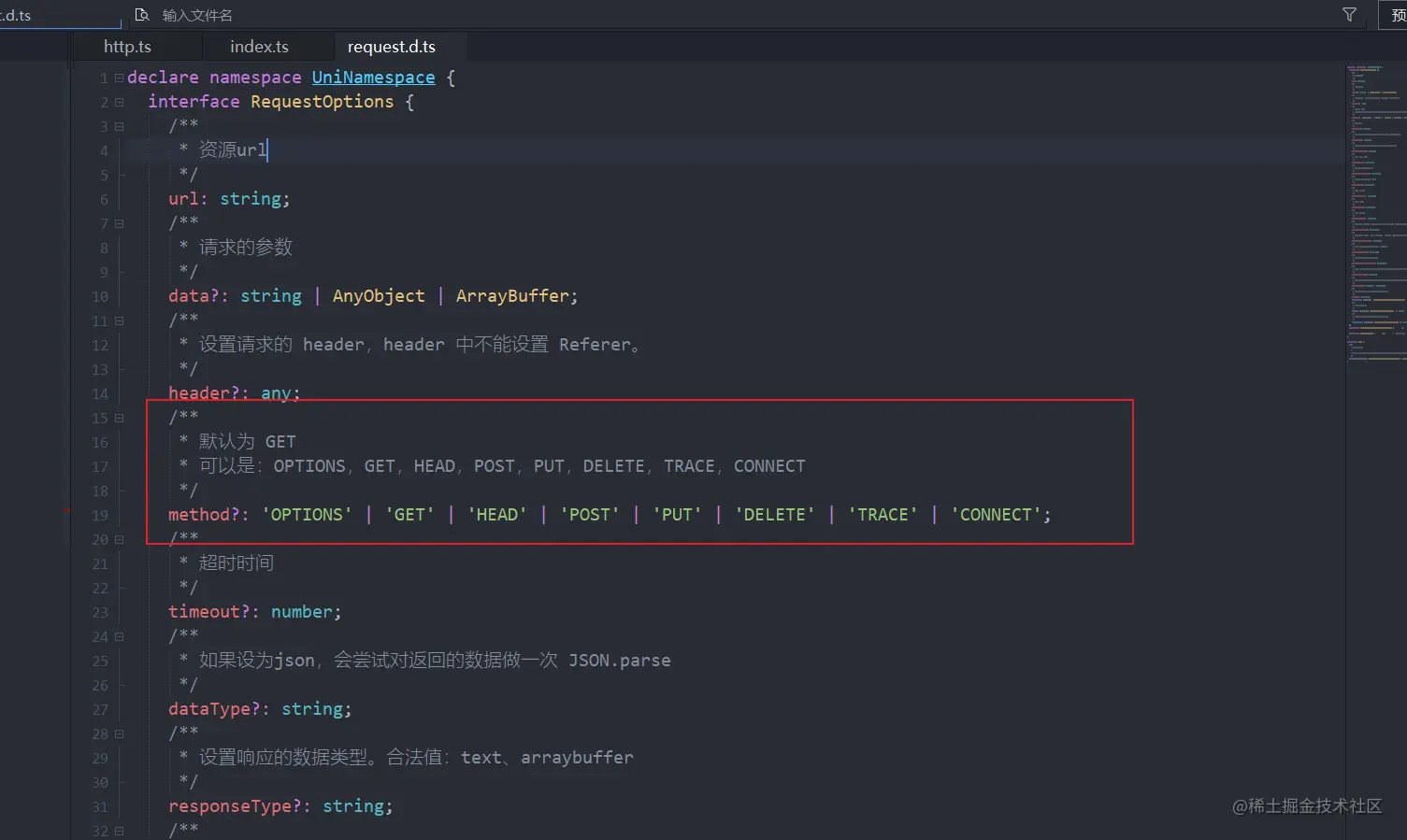
Task: Collapse the 超时时间 comment on line 20
Action: pos(119,539)
